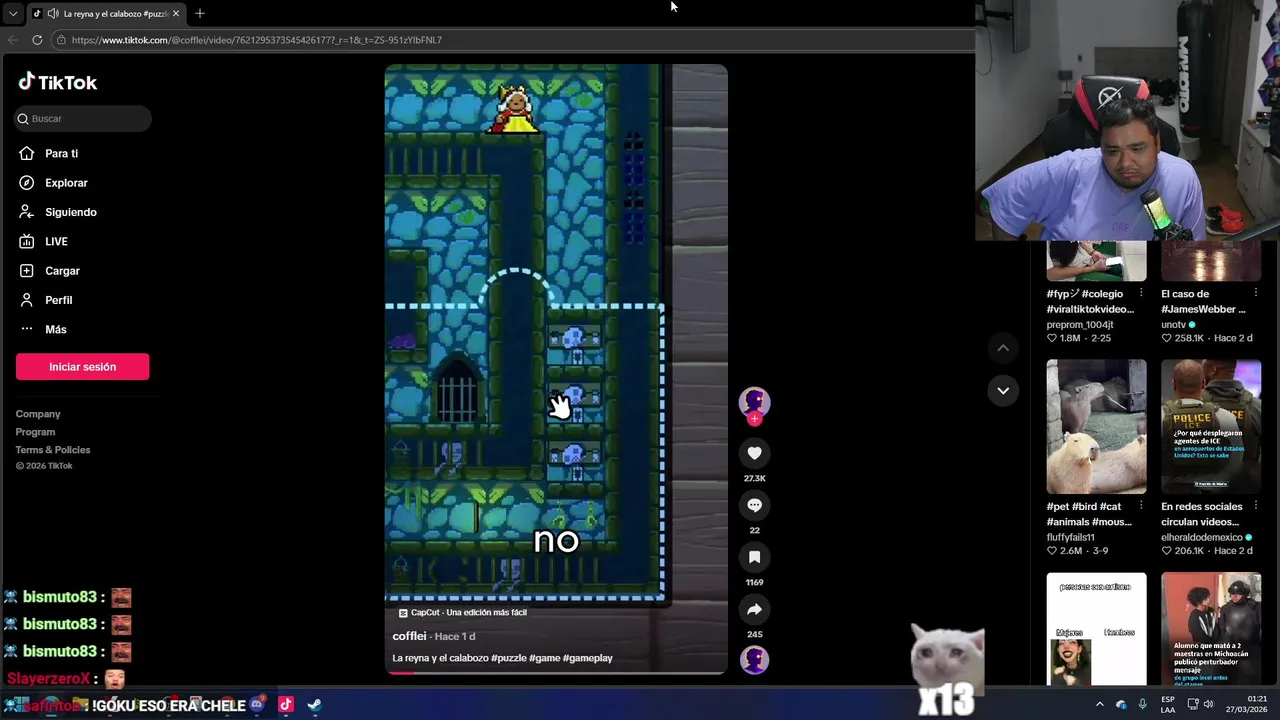The height and width of the screenshot is (720, 1280).
Task: Open a new browser tab
Action: 199,14
